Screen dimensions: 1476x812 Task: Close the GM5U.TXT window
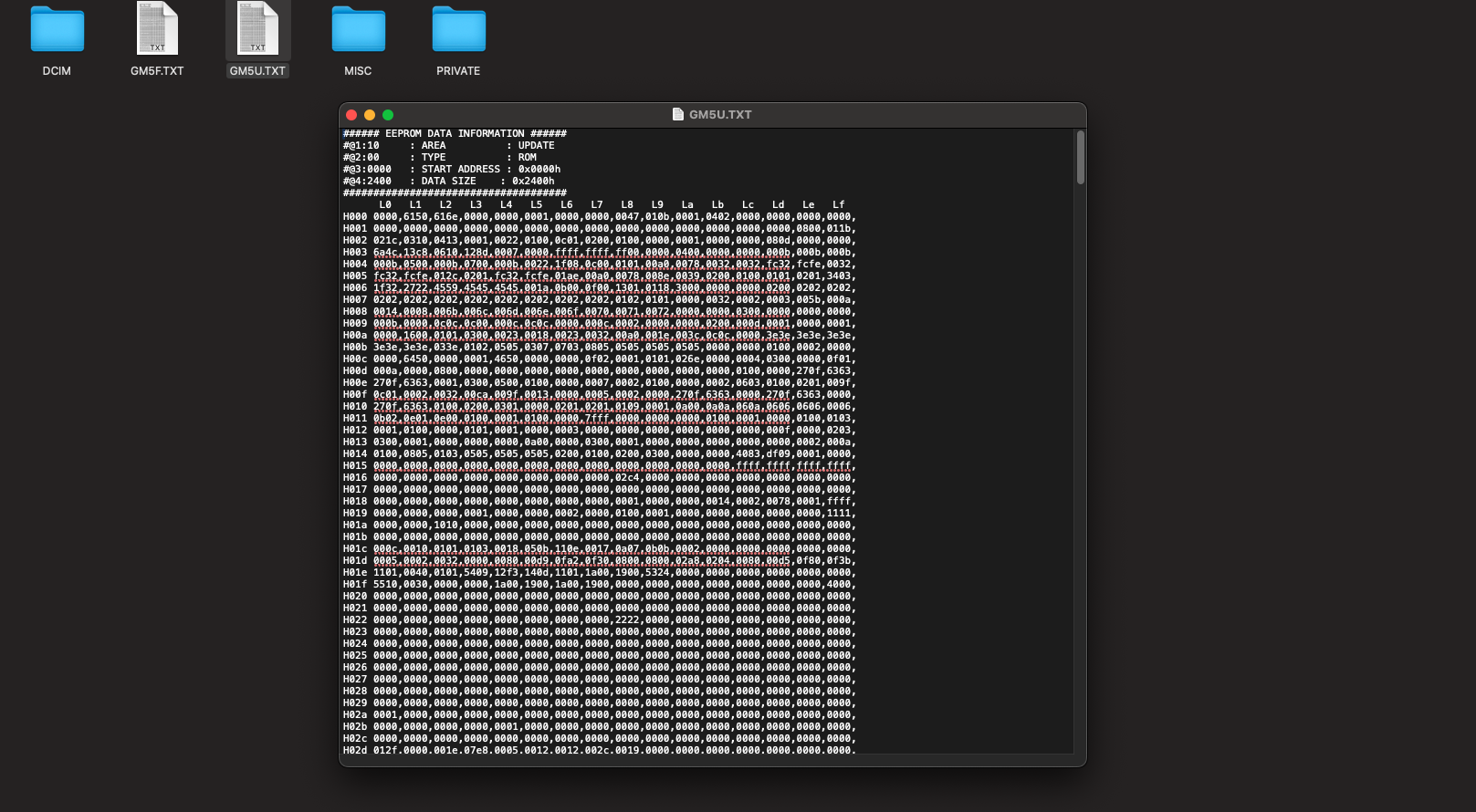[351, 115]
